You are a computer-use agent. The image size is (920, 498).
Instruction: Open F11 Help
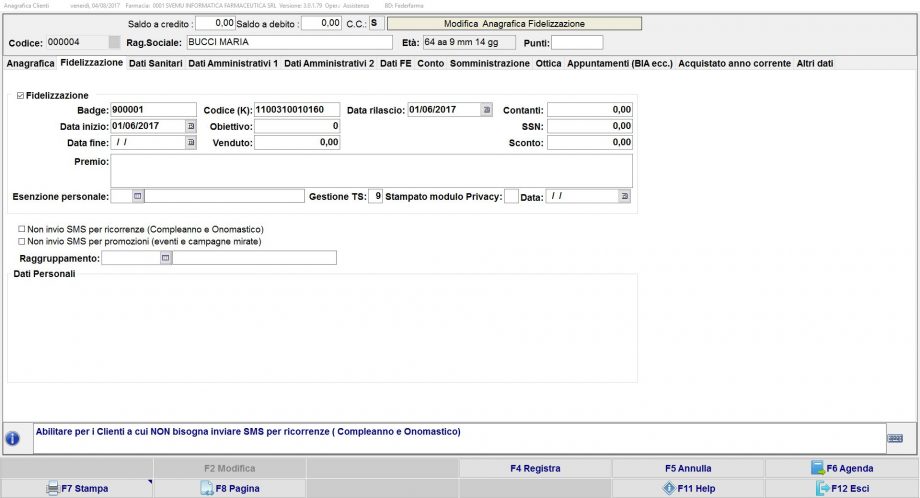[x=688, y=488]
